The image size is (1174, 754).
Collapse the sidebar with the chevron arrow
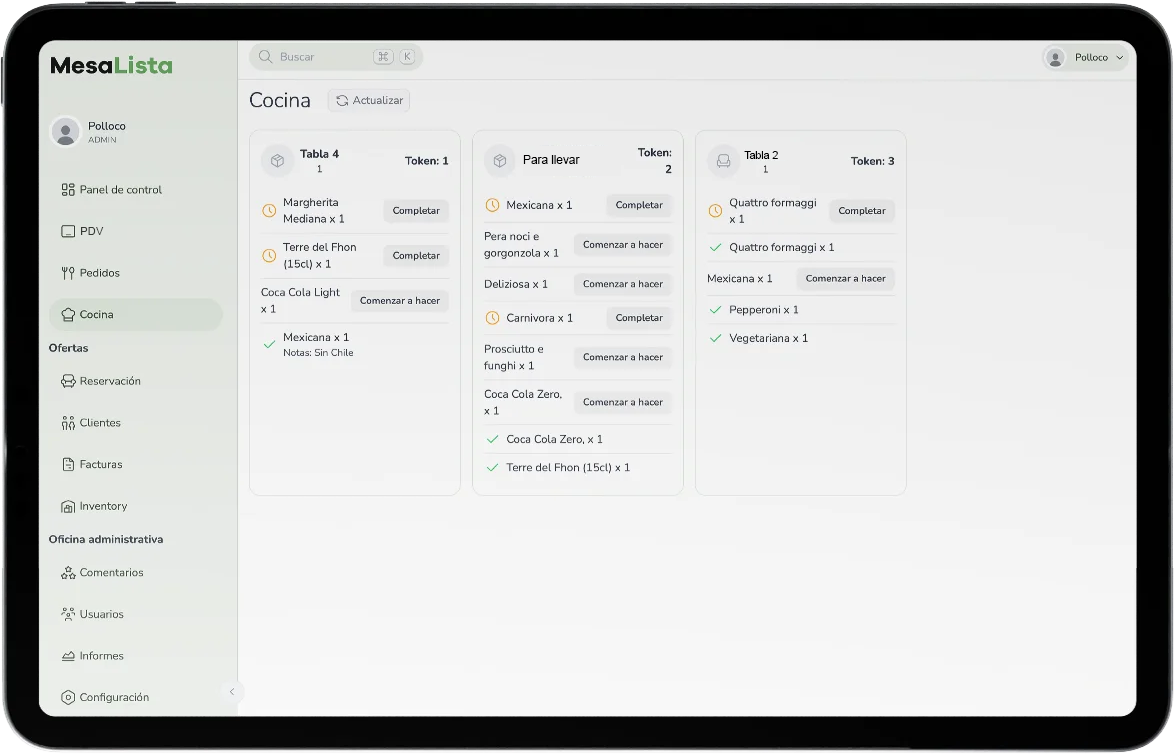(231, 692)
